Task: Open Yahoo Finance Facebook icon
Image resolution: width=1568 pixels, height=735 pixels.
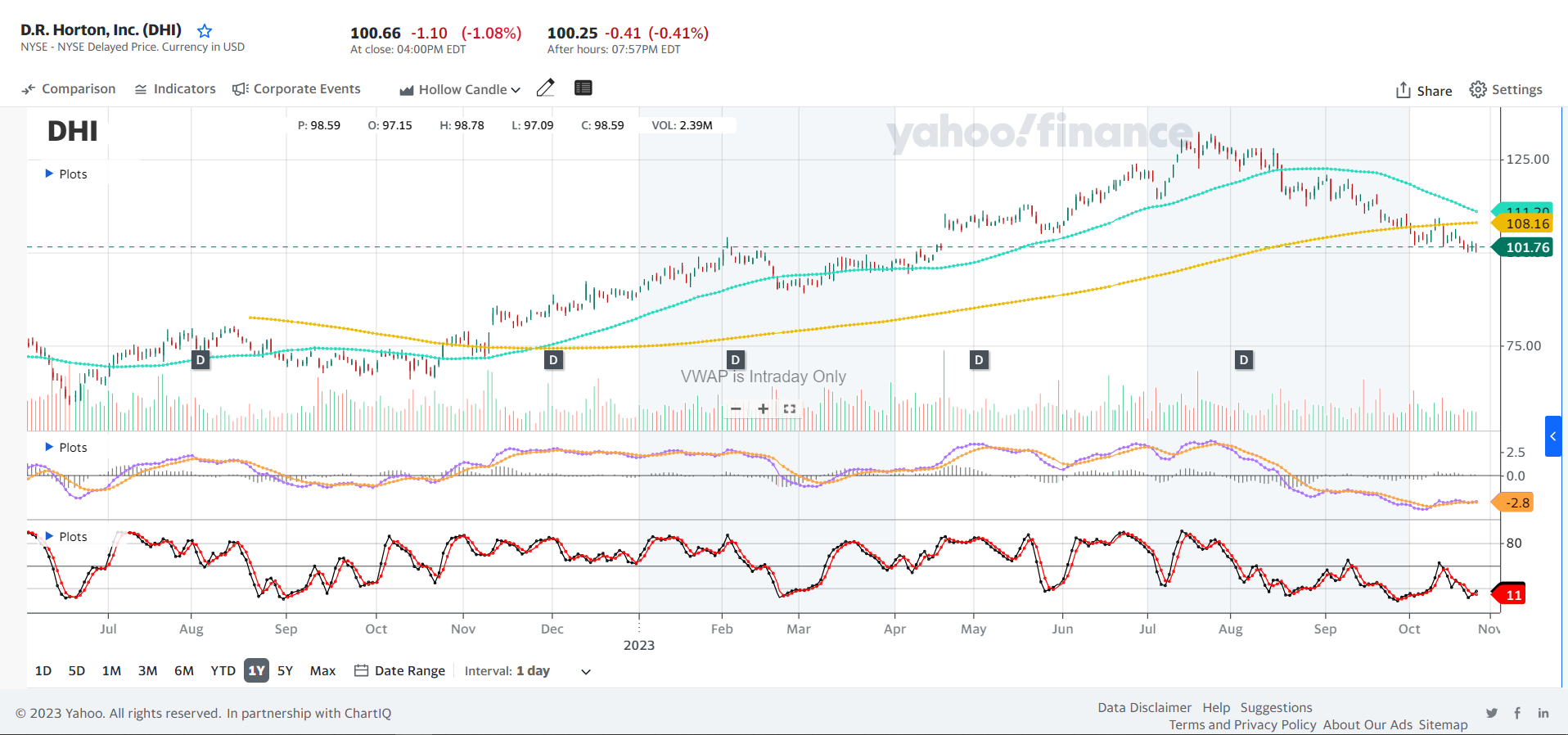Action: (x=1517, y=713)
